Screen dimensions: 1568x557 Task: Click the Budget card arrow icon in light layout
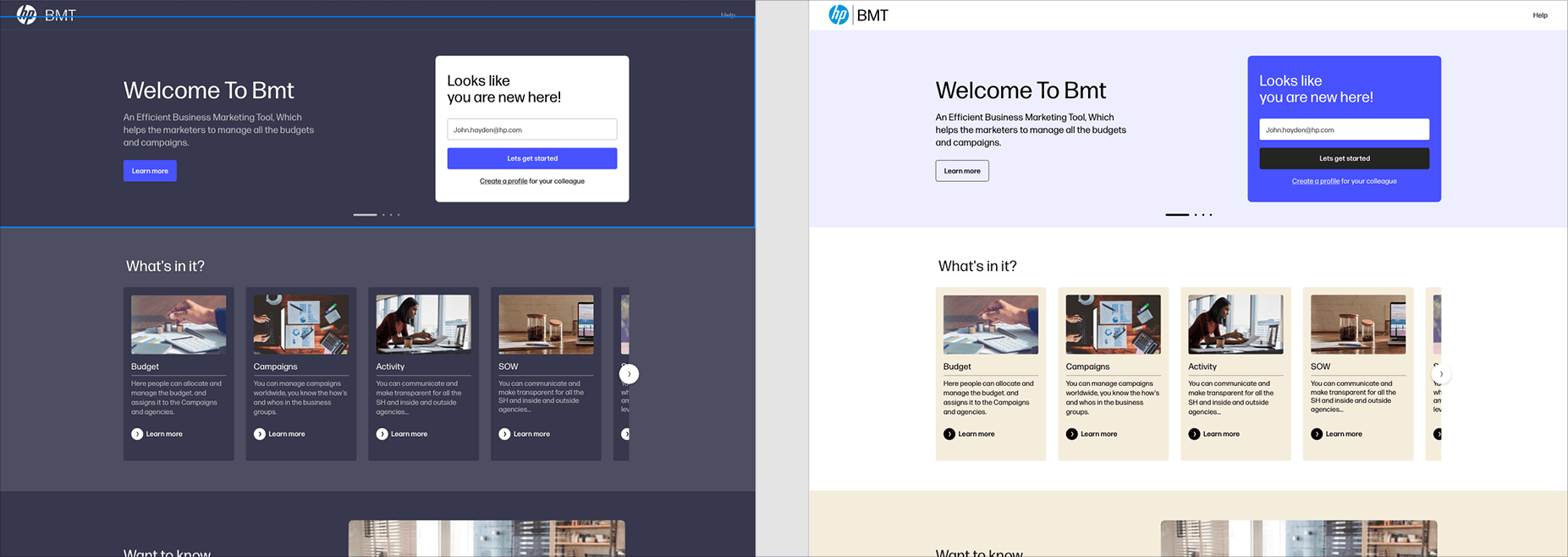pos(949,434)
